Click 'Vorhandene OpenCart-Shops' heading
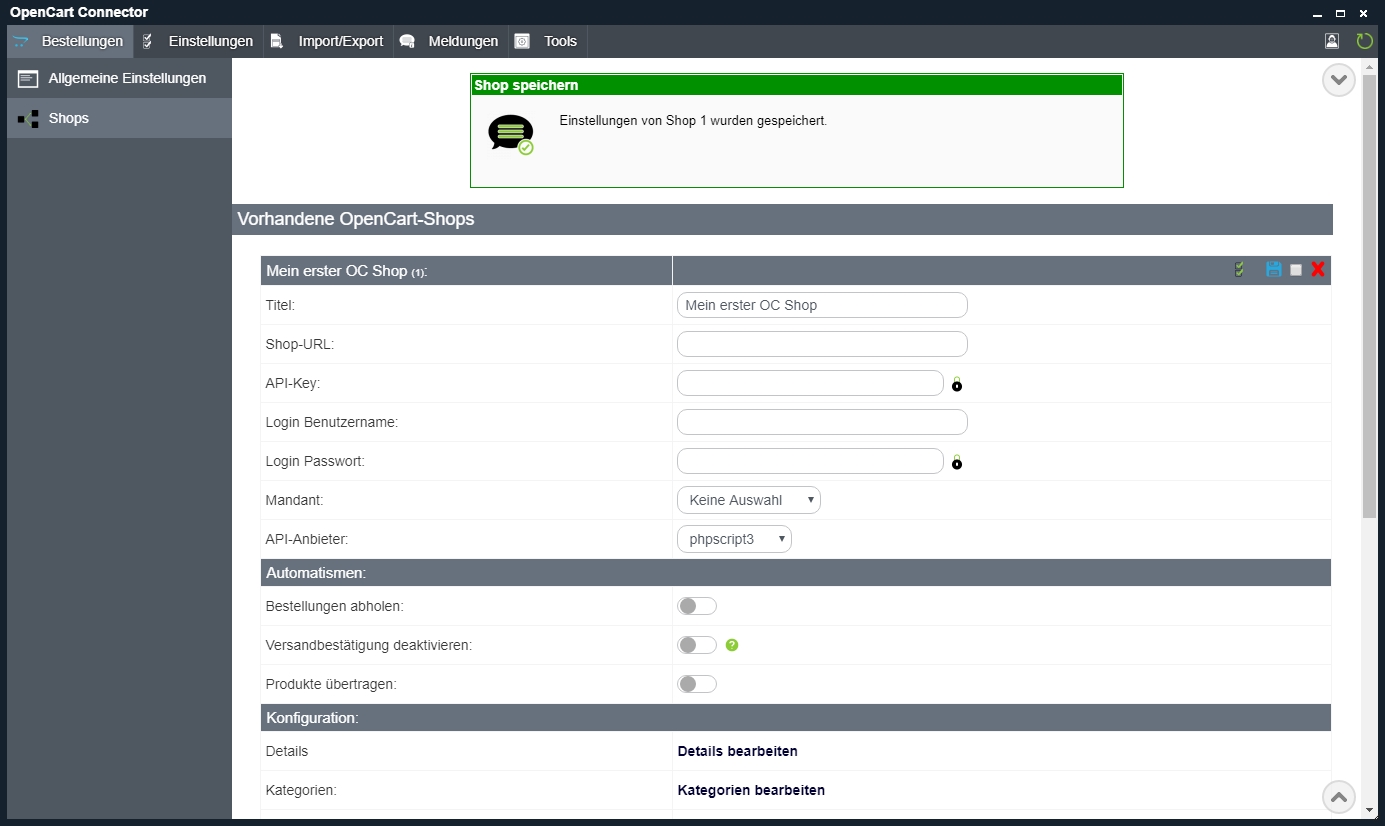1385x826 pixels. [356, 219]
